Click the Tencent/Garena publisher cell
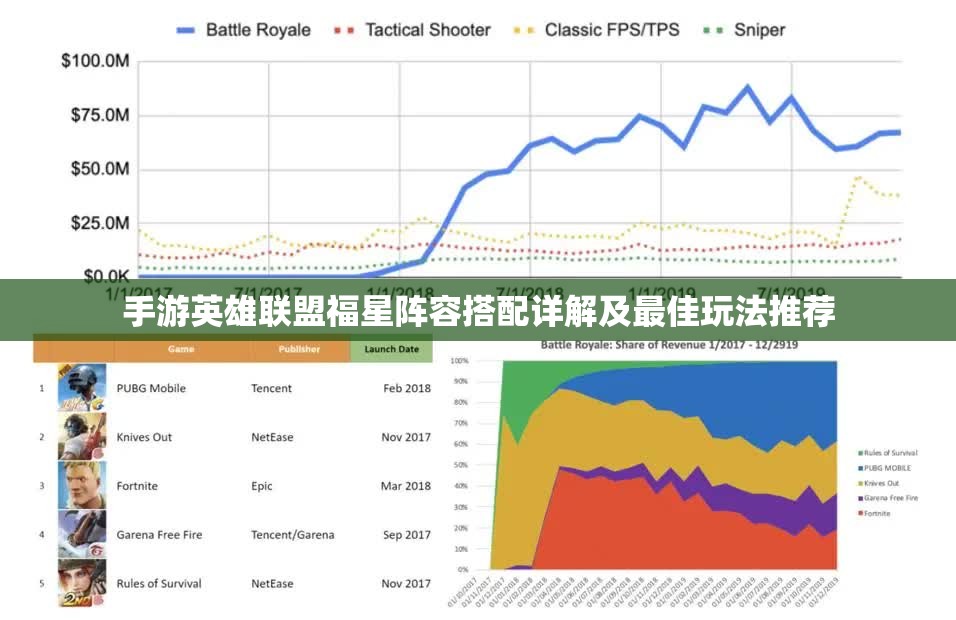956x620 pixels. [293, 535]
